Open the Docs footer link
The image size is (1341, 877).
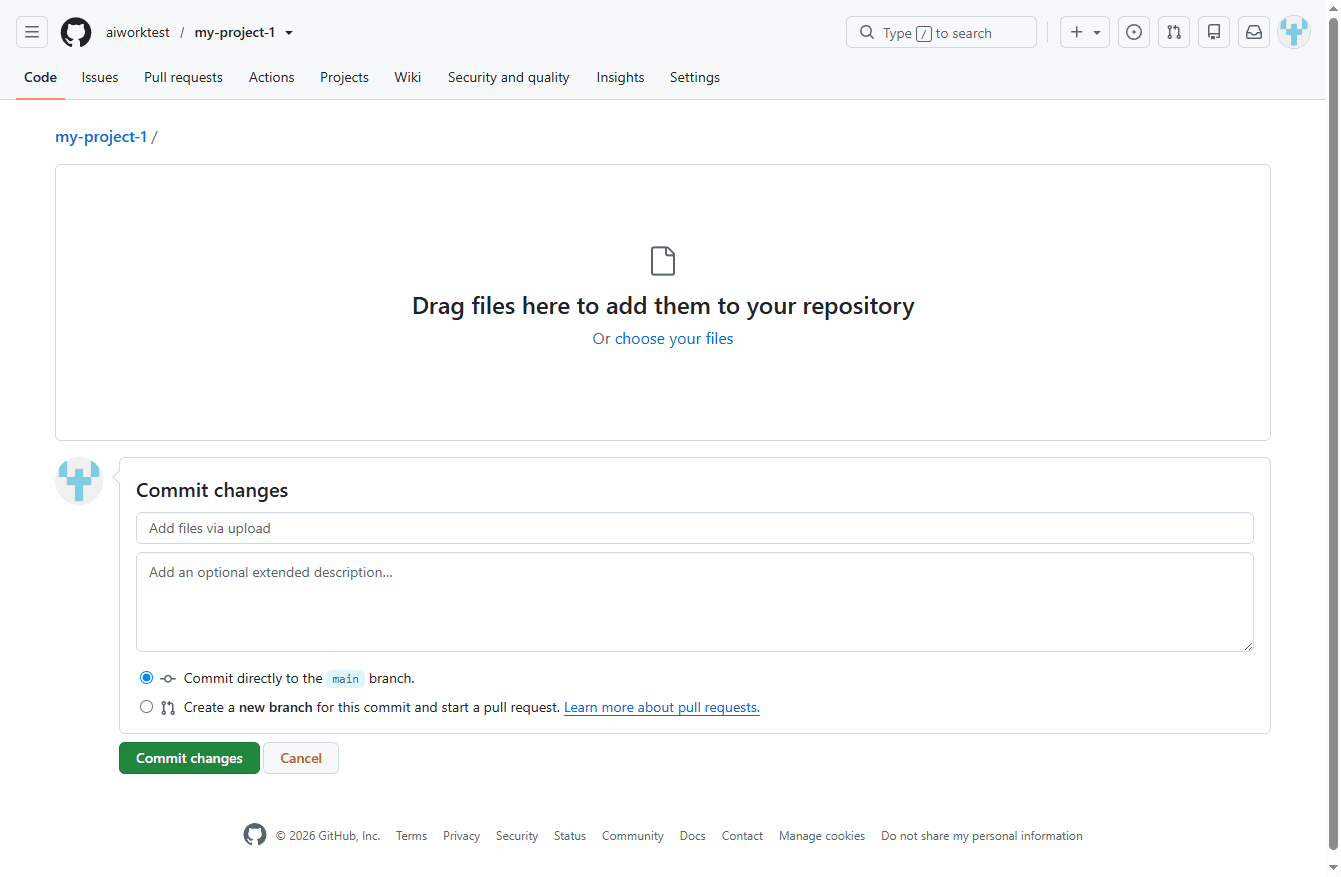(x=693, y=836)
